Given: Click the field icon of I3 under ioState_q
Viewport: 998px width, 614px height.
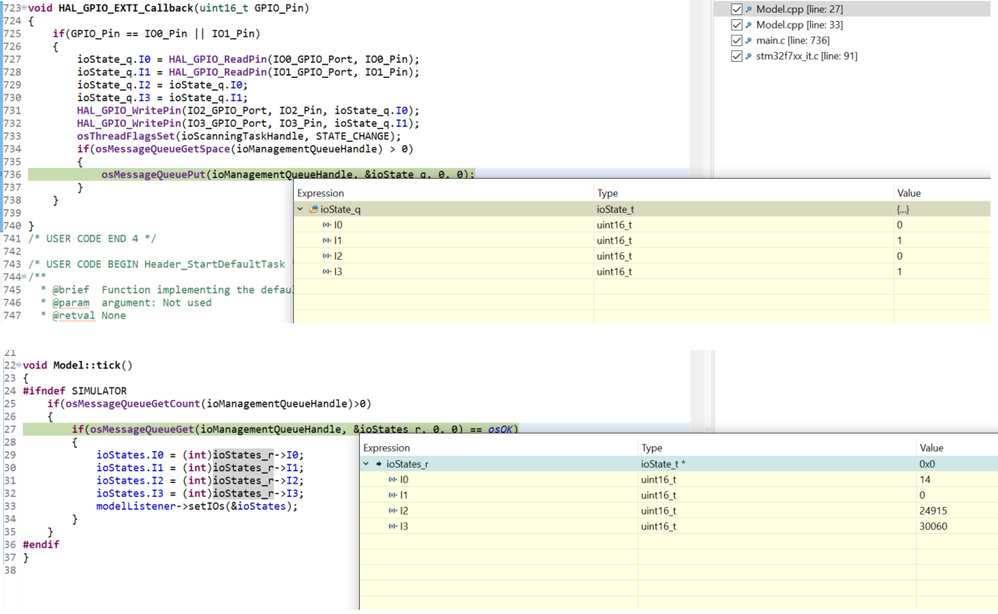Looking at the screenshot, I should coord(327,272).
